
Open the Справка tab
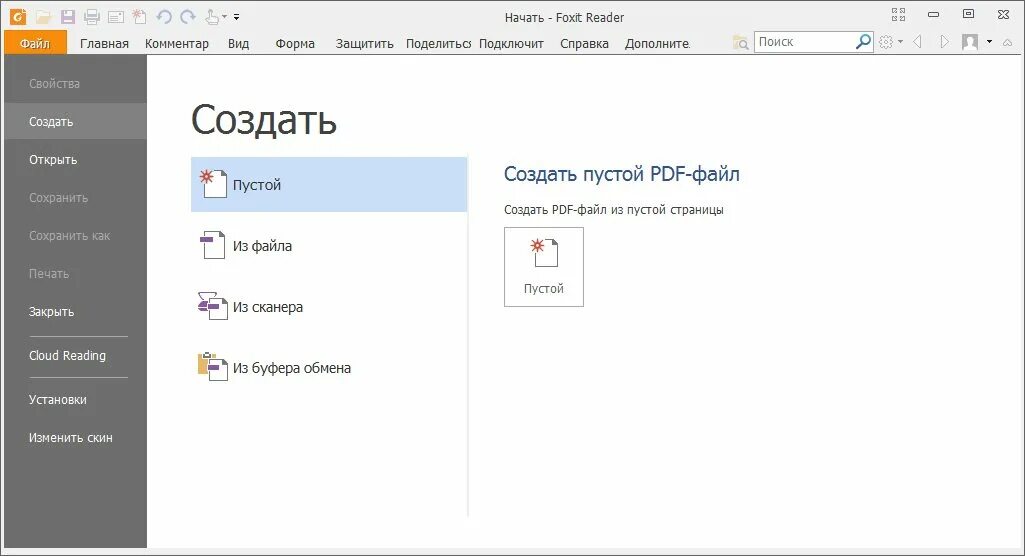coord(584,44)
